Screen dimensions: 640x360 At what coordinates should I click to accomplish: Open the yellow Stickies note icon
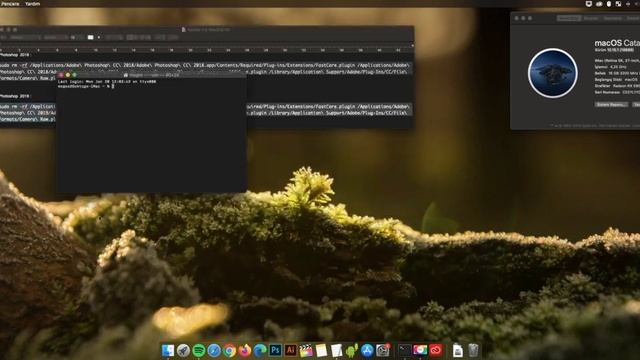point(321,350)
